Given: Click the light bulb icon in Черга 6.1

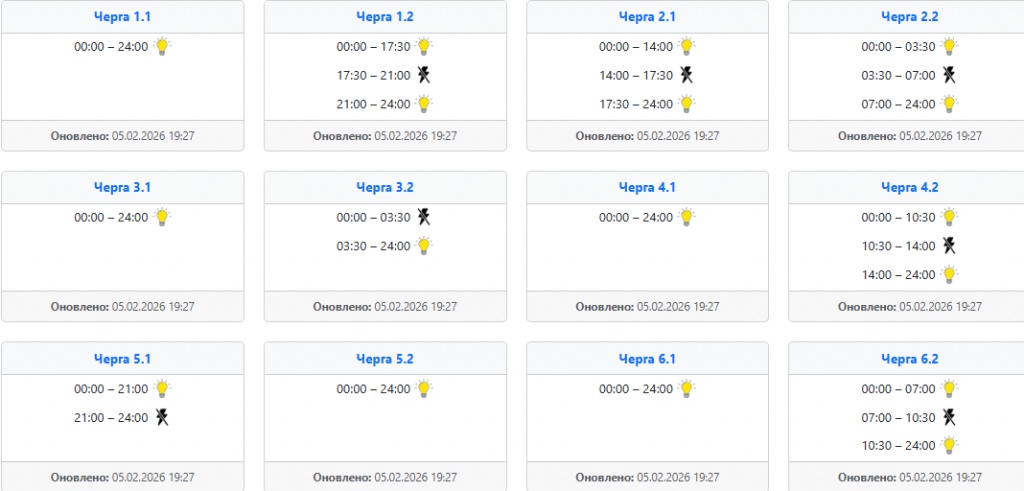Looking at the screenshot, I should point(686,389).
